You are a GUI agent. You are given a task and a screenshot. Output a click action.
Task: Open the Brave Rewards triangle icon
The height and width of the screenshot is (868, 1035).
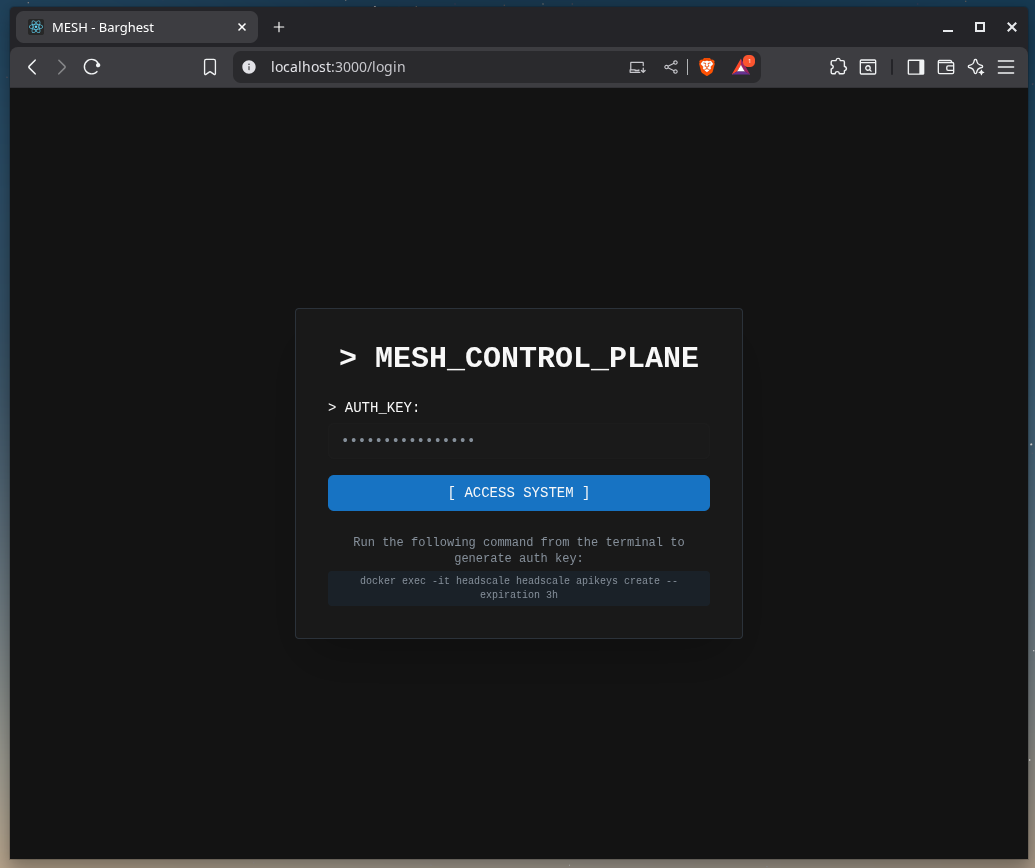(741, 67)
